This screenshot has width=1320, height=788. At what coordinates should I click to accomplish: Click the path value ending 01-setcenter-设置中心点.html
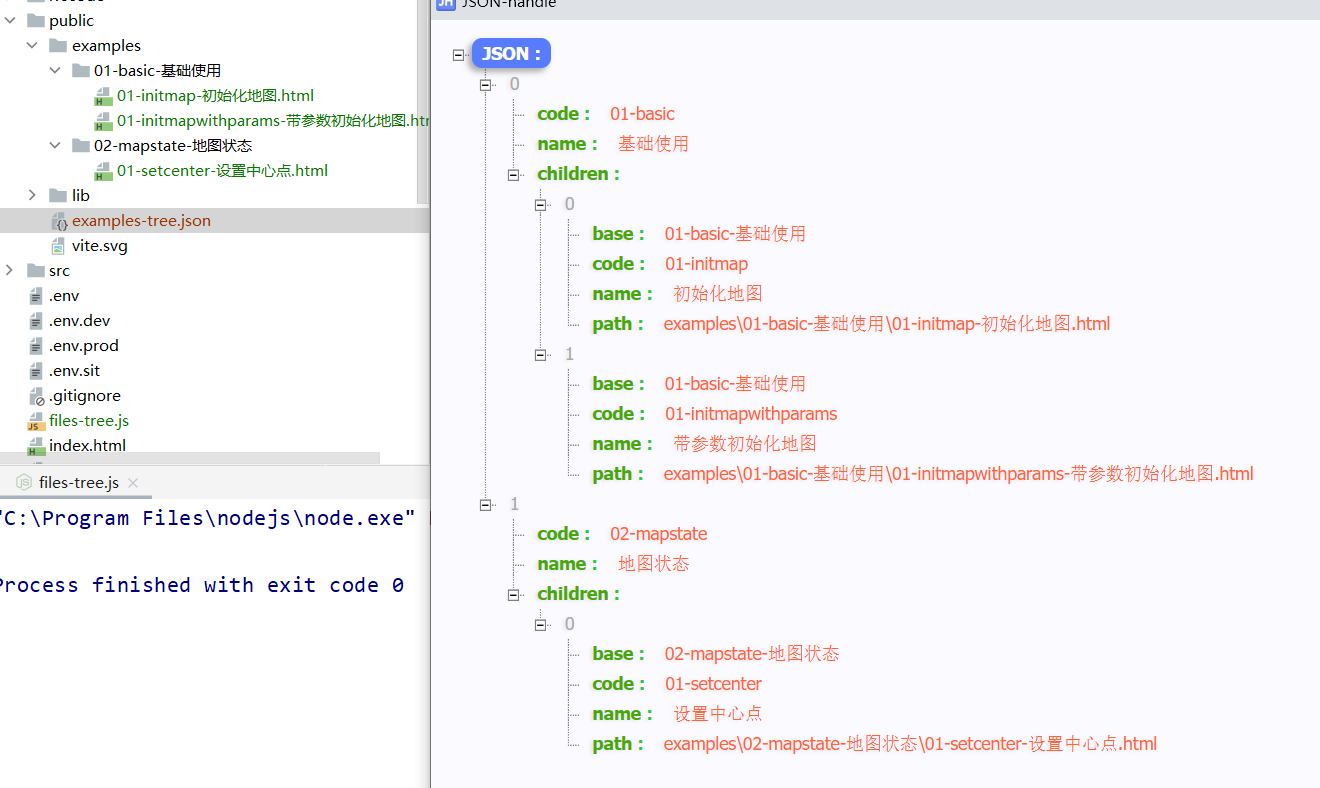pos(910,744)
